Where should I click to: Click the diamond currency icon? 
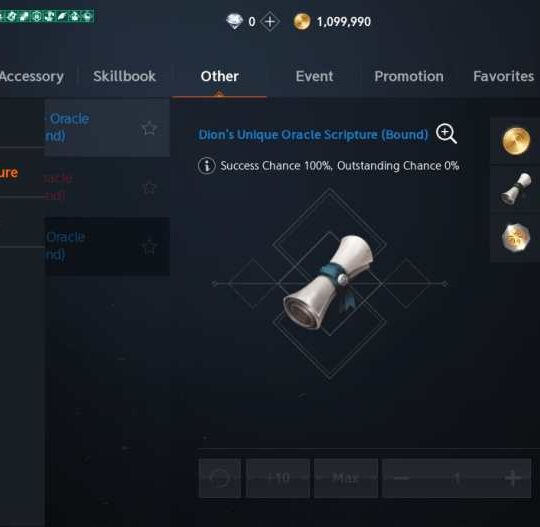(234, 21)
